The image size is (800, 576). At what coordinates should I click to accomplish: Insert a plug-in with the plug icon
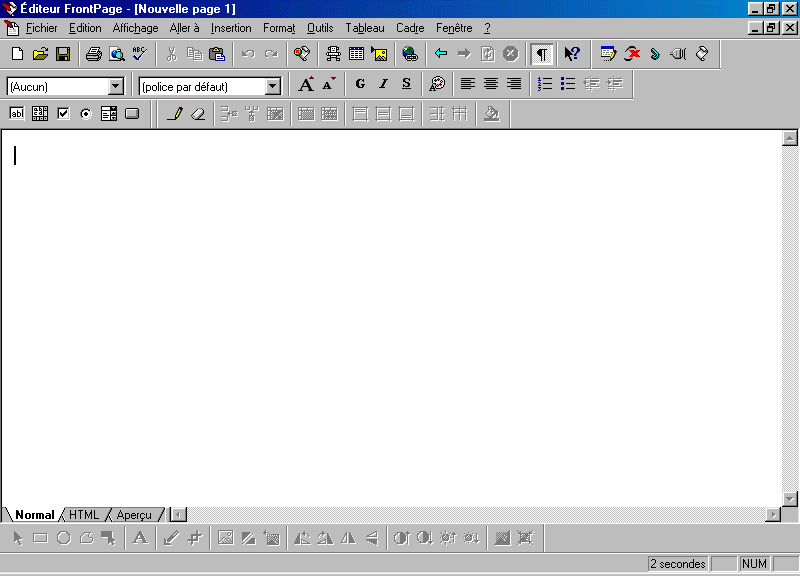(x=678, y=54)
